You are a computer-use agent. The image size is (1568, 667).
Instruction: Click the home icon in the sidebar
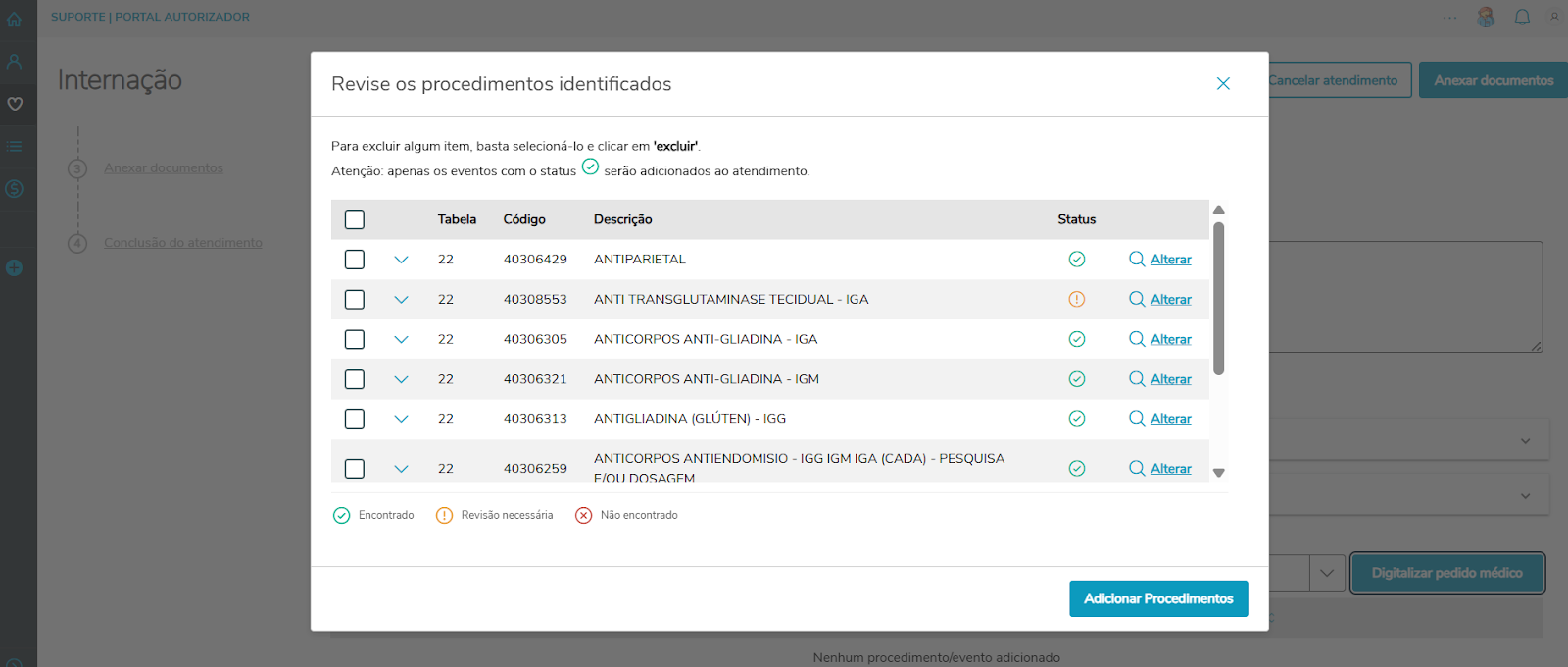(x=14, y=19)
